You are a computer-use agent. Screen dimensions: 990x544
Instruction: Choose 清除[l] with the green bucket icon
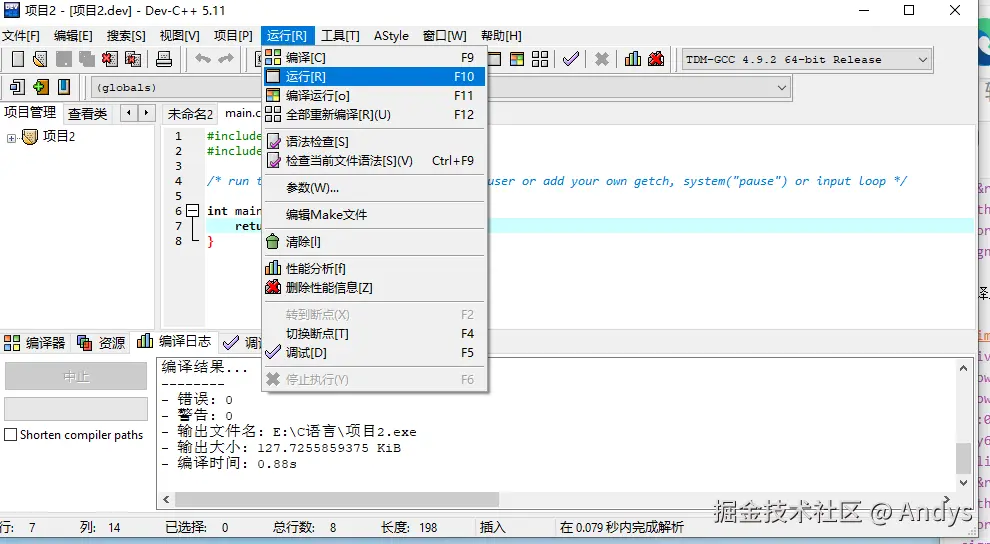click(375, 242)
